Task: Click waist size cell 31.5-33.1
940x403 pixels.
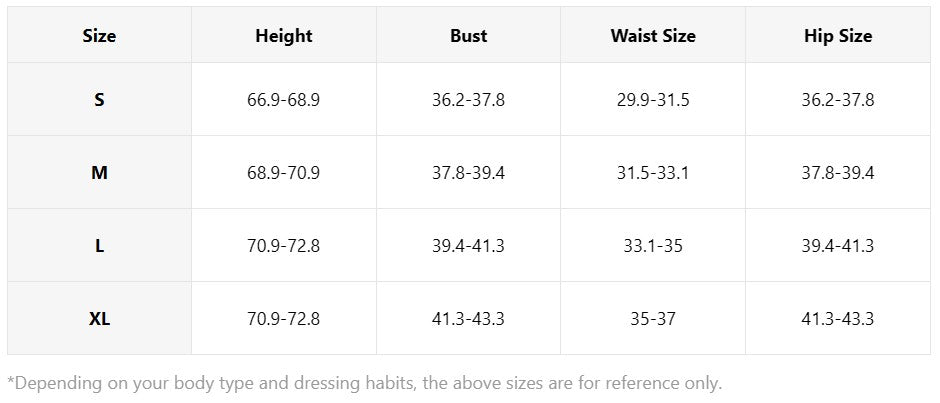Action: [653, 173]
